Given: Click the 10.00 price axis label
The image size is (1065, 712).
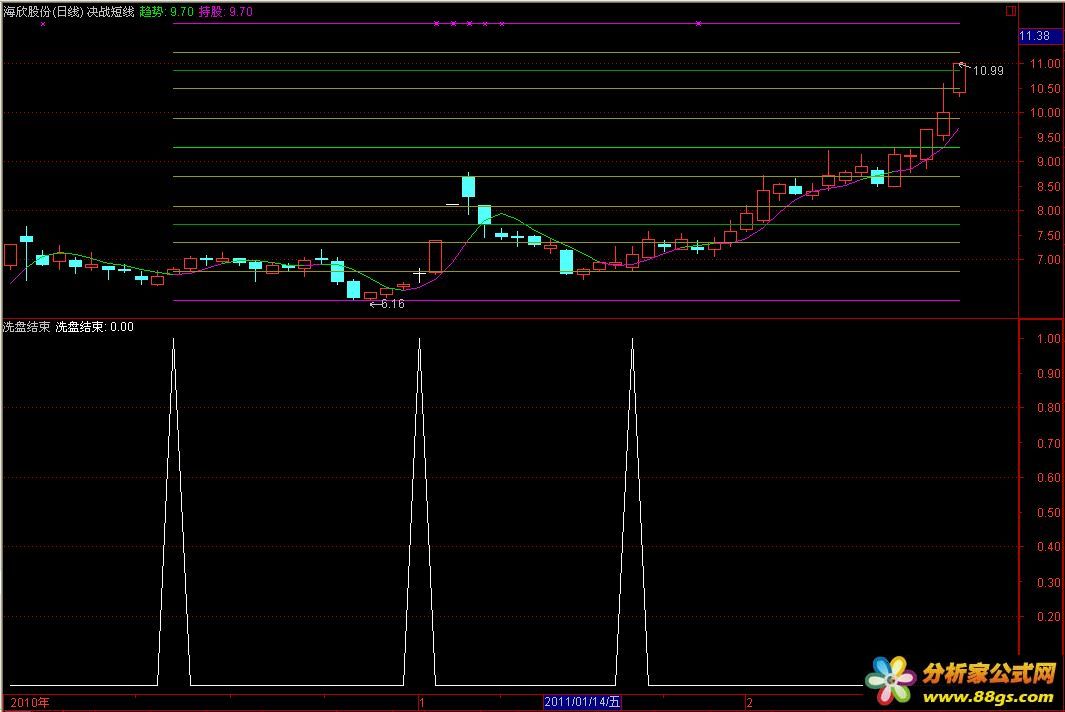Looking at the screenshot, I should pyautogui.click(x=1045, y=113).
